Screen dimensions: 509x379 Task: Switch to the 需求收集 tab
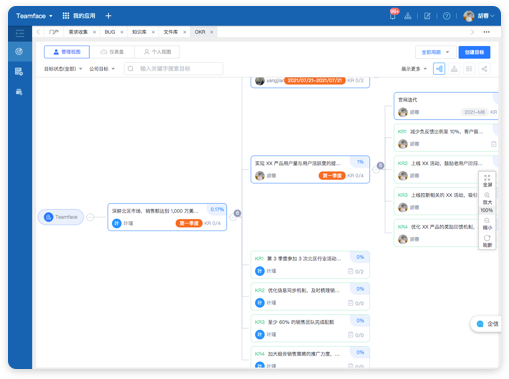(x=78, y=32)
